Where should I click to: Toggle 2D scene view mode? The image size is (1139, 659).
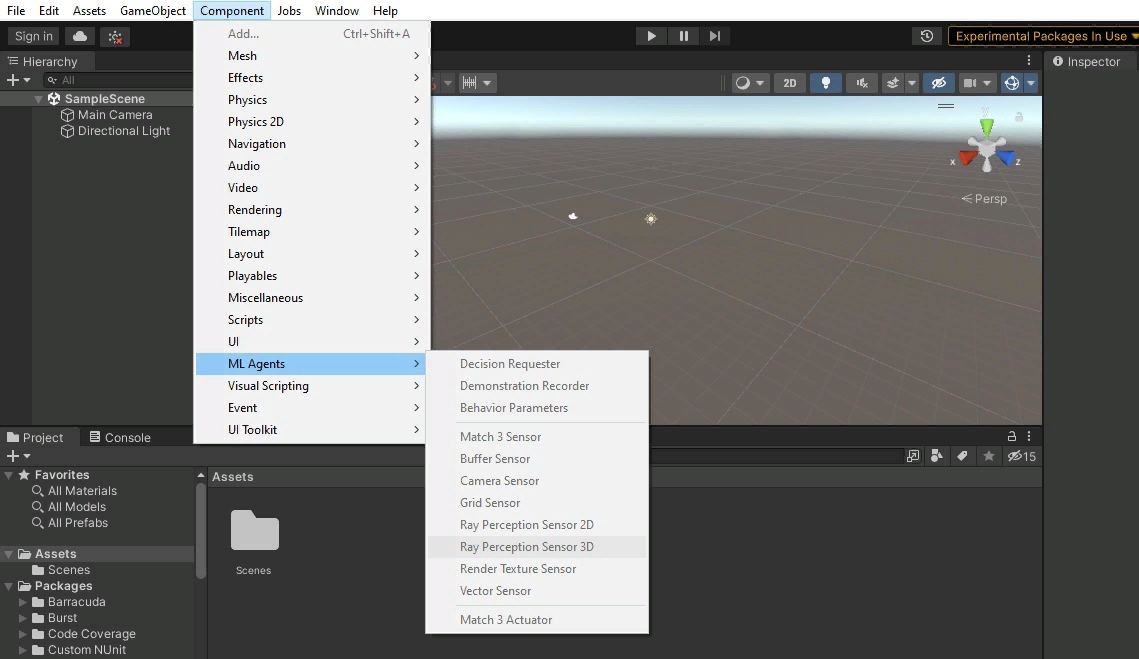(790, 83)
